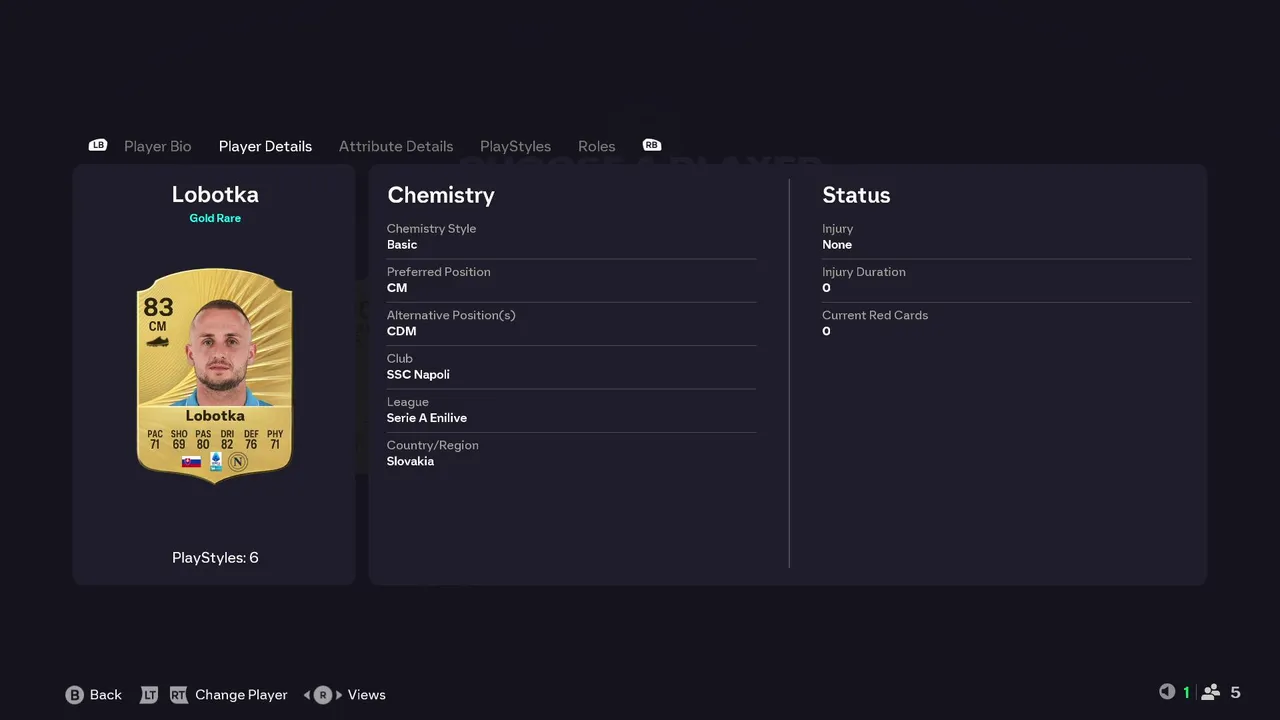Click the speaker icon at bottom right
The image size is (1280, 720).
pos(1167,692)
